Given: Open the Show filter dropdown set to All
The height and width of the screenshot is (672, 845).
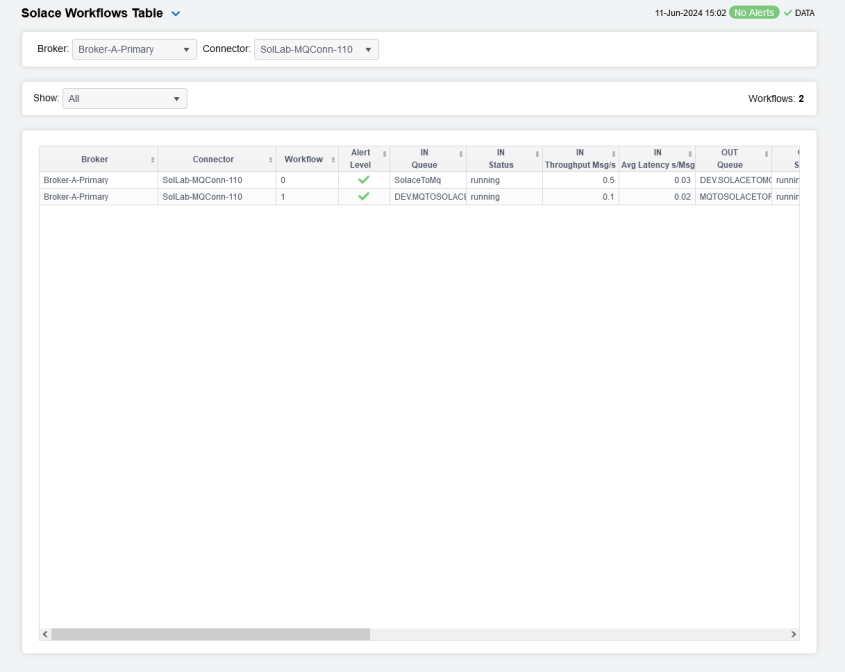Looking at the screenshot, I should coord(124,98).
